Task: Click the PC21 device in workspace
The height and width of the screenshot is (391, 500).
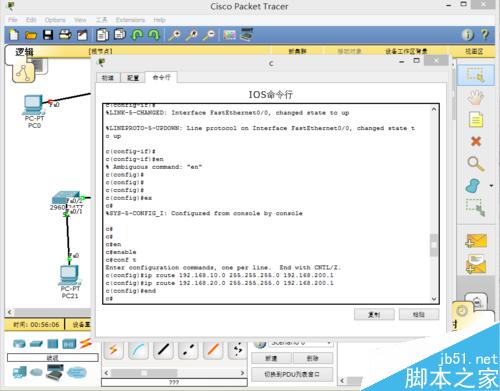Action: pos(69,282)
